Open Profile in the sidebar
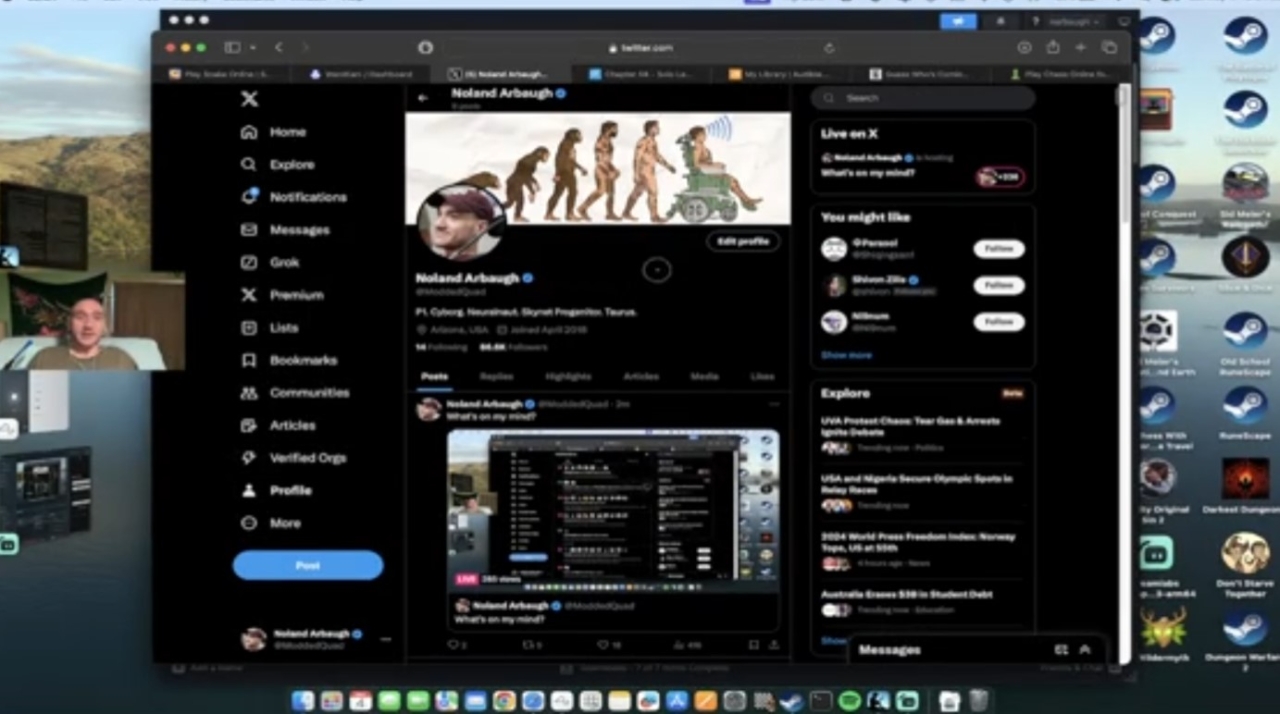 tap(277, 491)
